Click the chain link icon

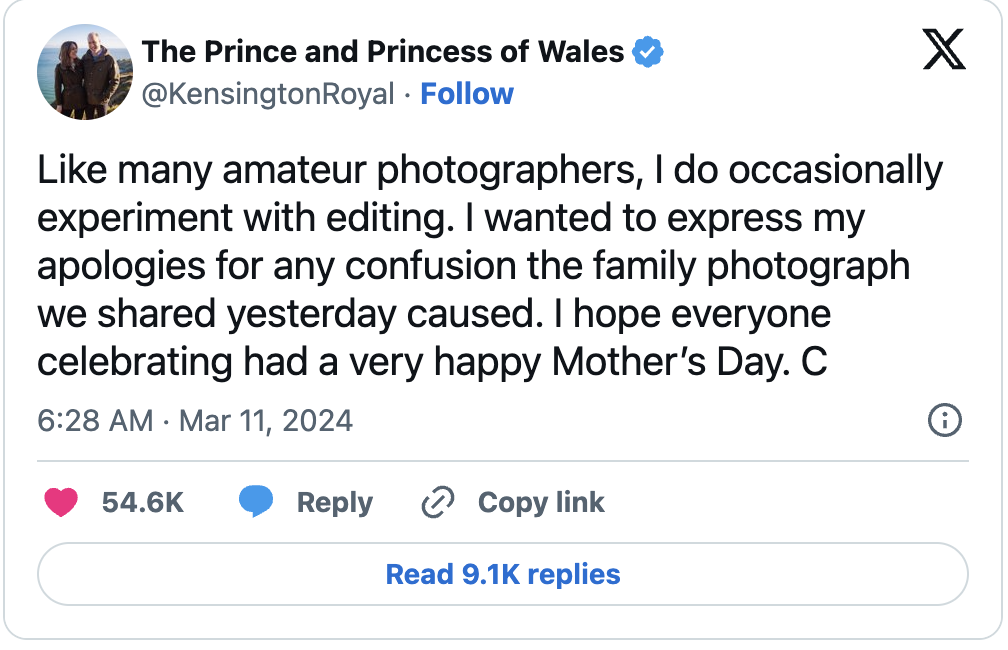pyautogui.click(x=438, y=502)
